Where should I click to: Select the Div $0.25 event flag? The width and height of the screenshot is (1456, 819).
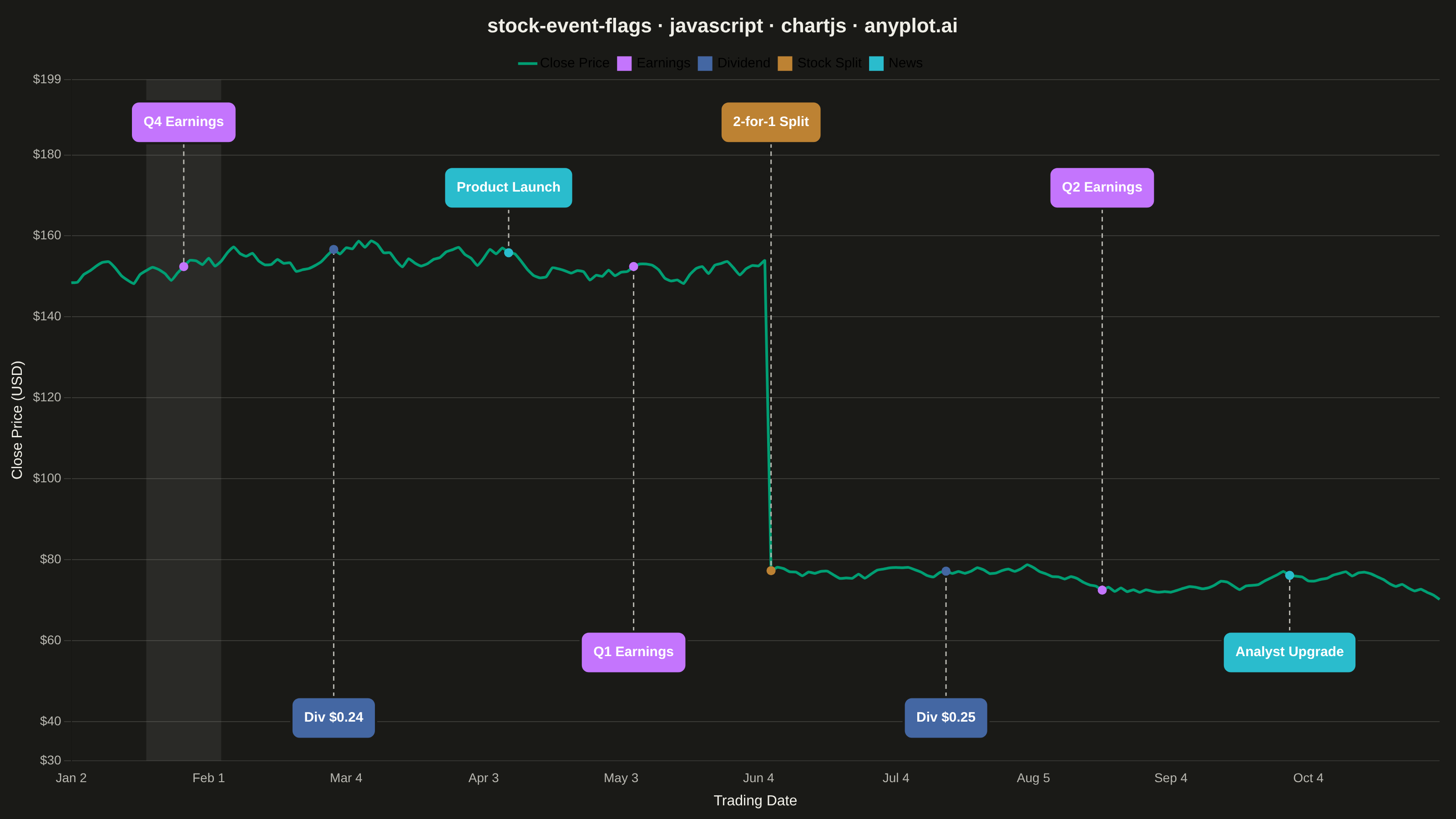pyautogui.click(x=946, y=718)
